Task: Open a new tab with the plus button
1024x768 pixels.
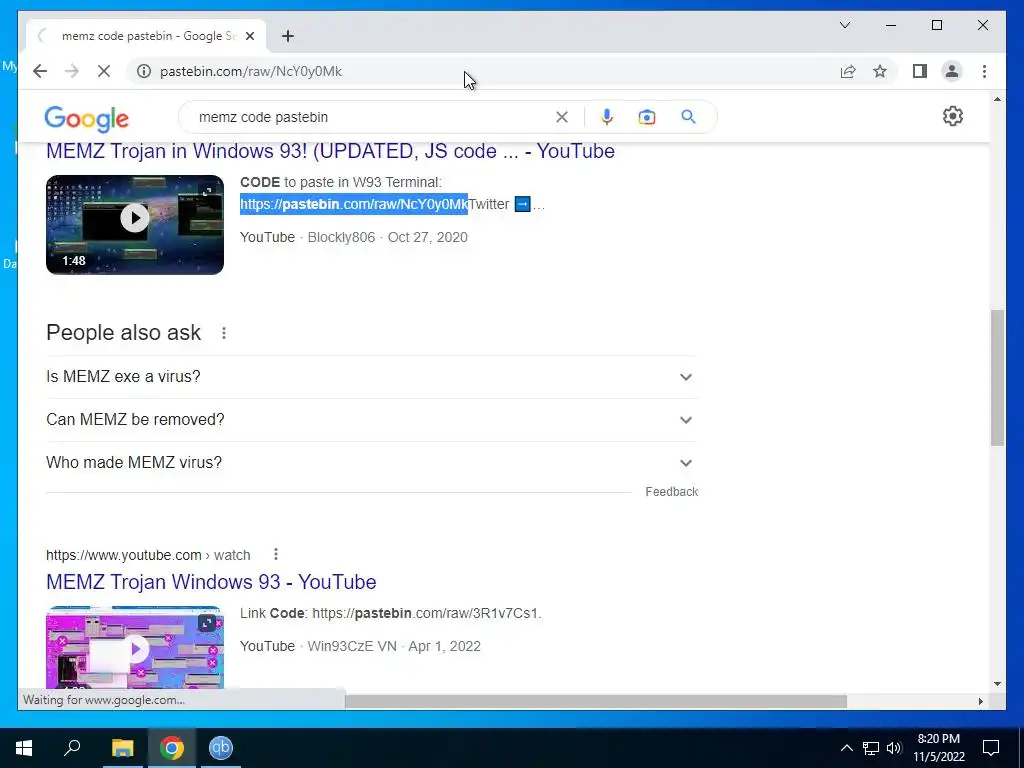Action: (x=288, y=36)
